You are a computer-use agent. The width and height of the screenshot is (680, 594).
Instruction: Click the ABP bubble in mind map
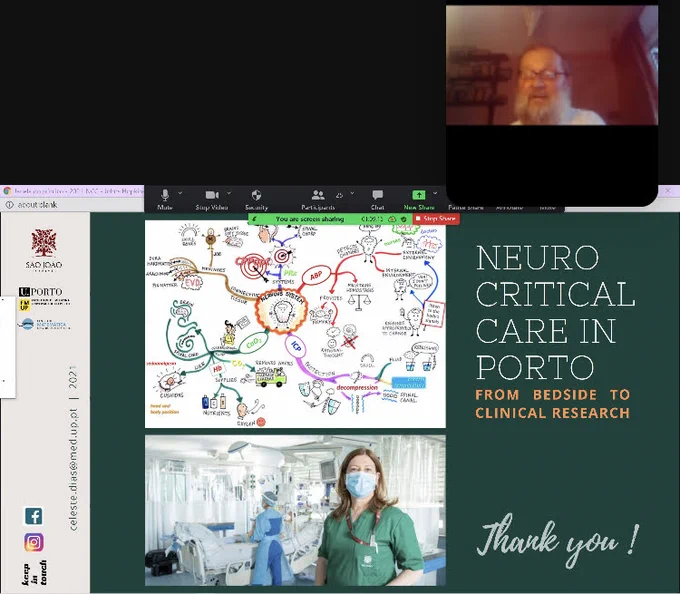tap(317, 275)
